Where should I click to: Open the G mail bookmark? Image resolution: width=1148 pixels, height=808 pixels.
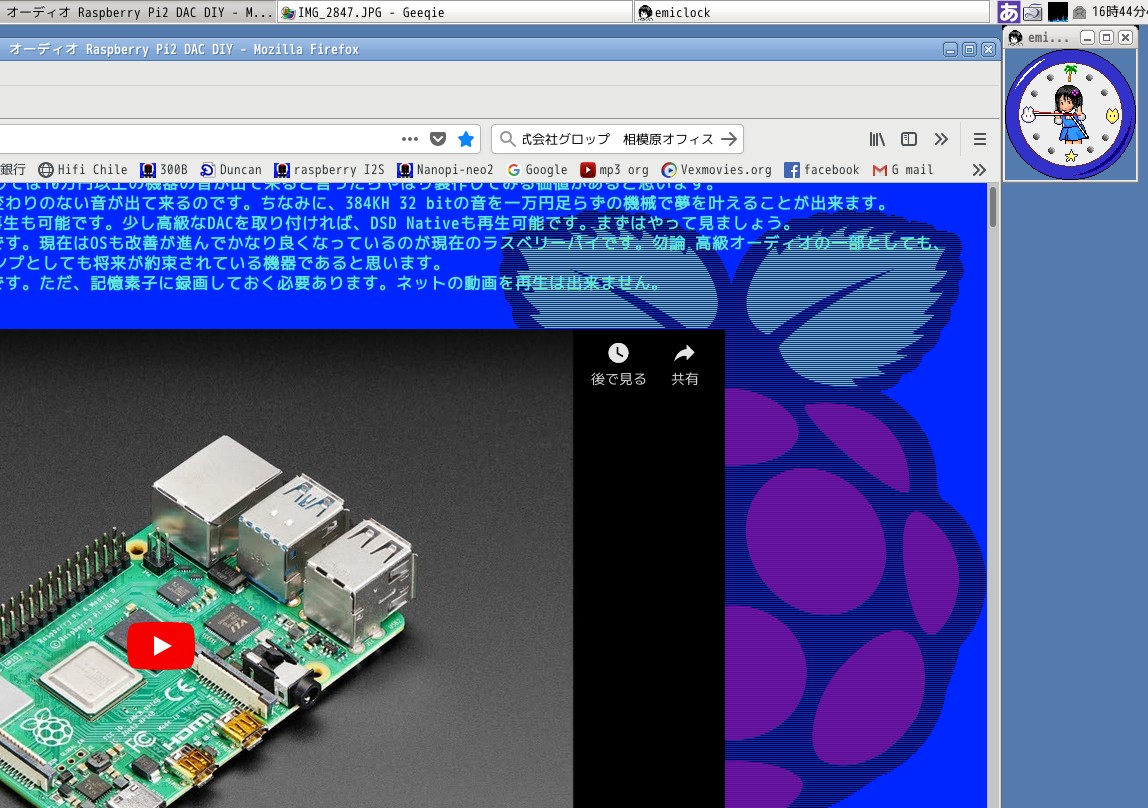903,170
